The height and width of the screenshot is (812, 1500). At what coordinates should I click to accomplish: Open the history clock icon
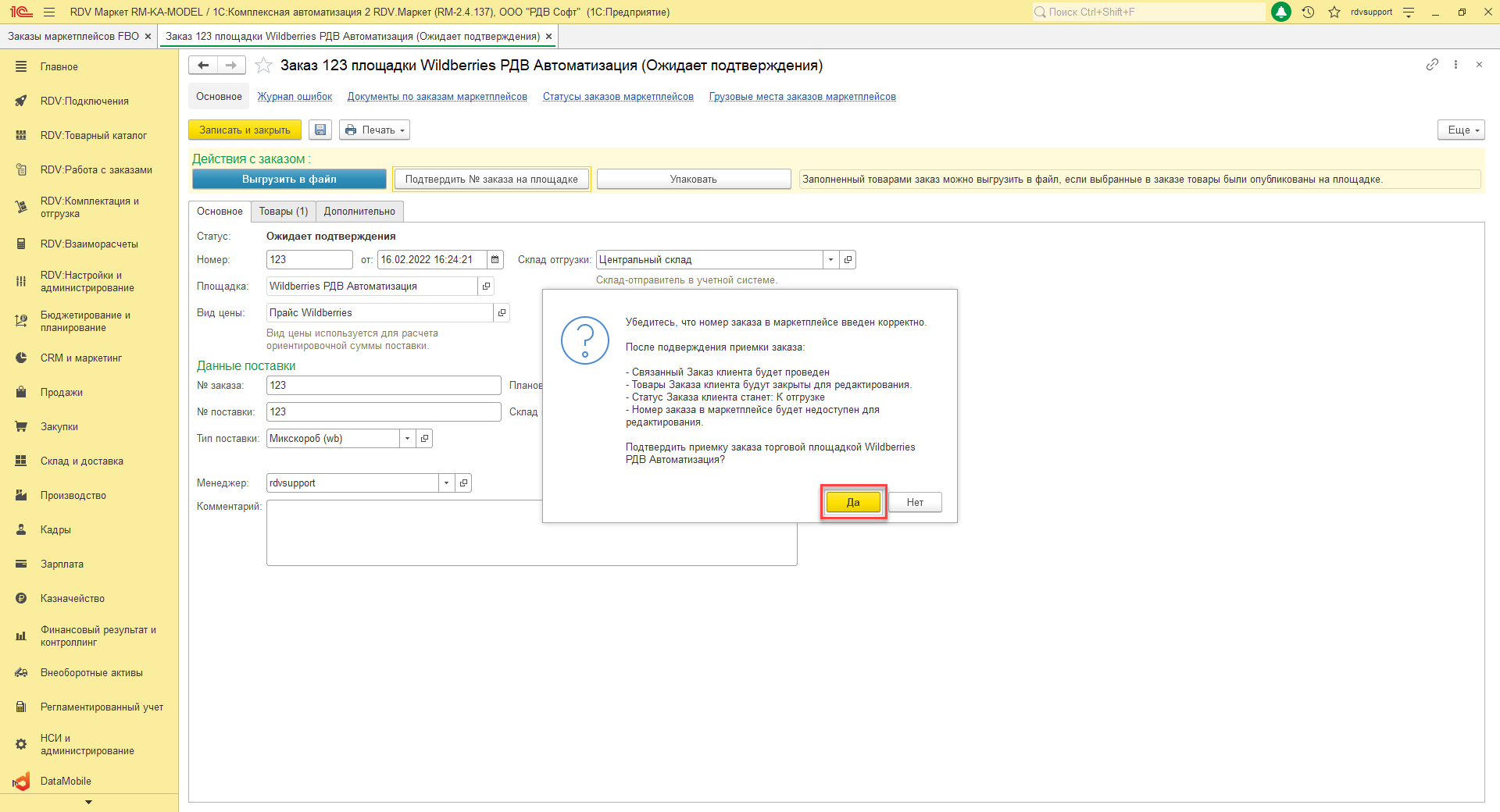[x=1309, y=12]
